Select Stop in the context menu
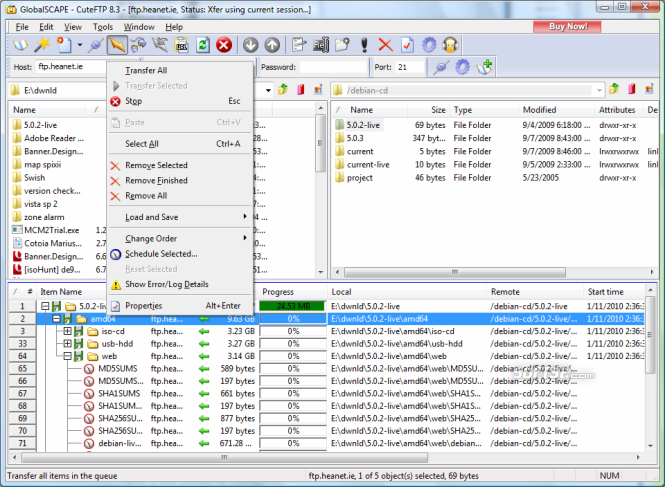 tap(180, 101)
